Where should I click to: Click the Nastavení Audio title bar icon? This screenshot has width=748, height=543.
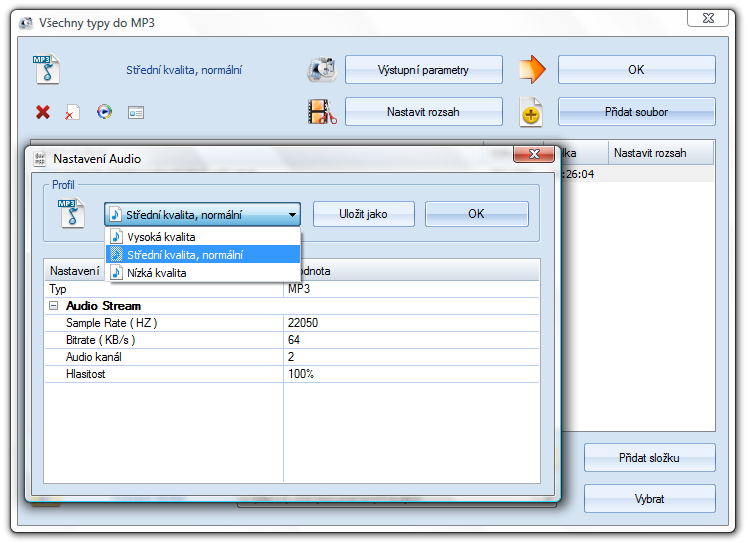[40, 158]
